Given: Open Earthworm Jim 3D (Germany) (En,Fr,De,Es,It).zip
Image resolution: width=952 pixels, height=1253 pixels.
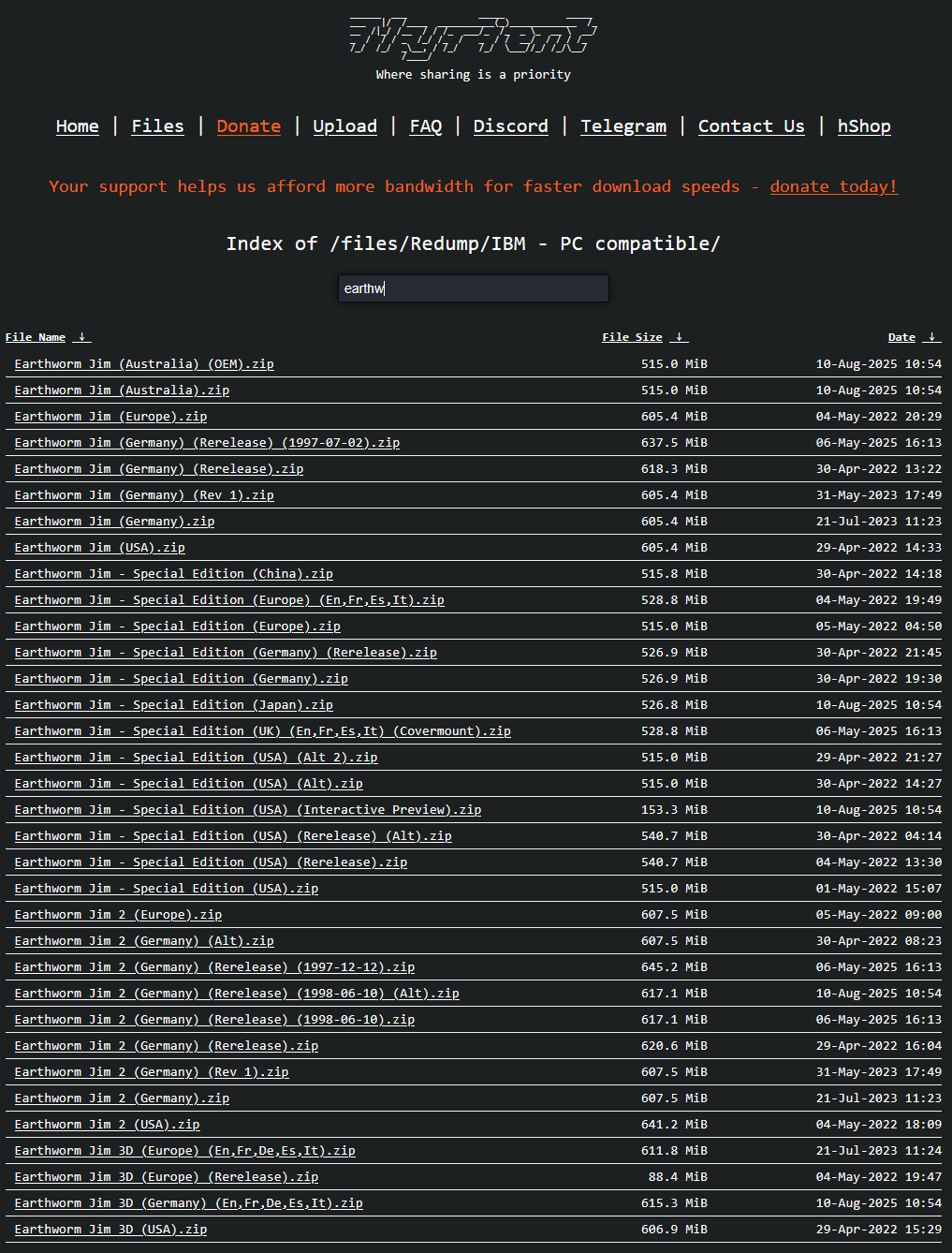Looking at the screenshot, I should point(188,1203).
